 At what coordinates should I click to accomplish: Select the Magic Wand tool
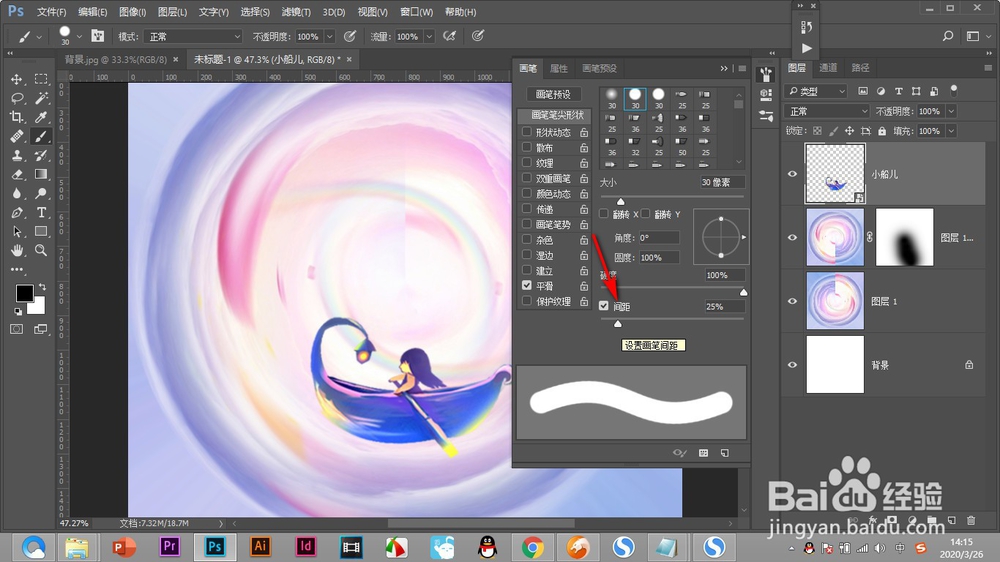(x=41, y=98)
